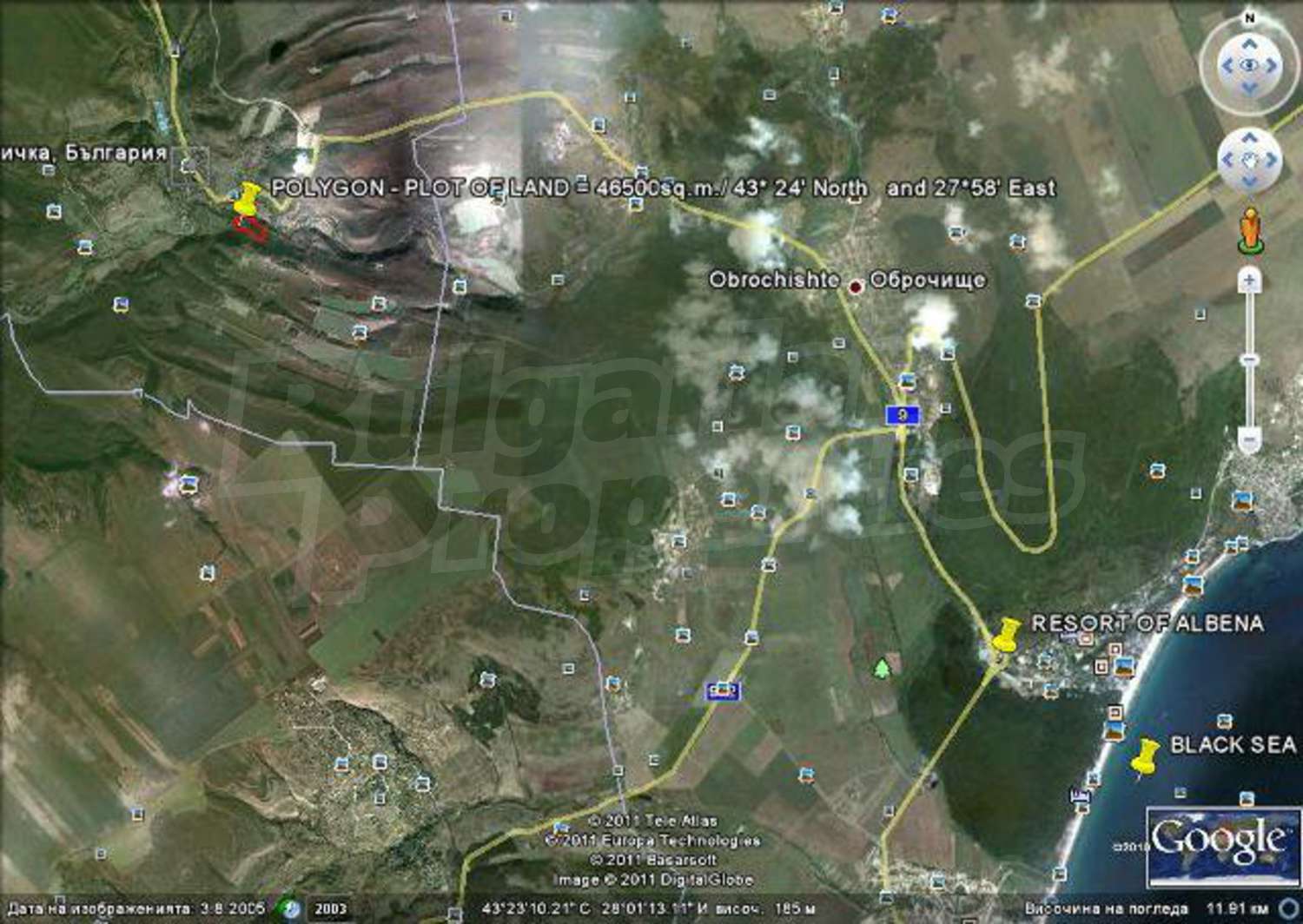The image size is (1303, 924).
Task: Zoom in with the plus button
Action: [1249, 280]
